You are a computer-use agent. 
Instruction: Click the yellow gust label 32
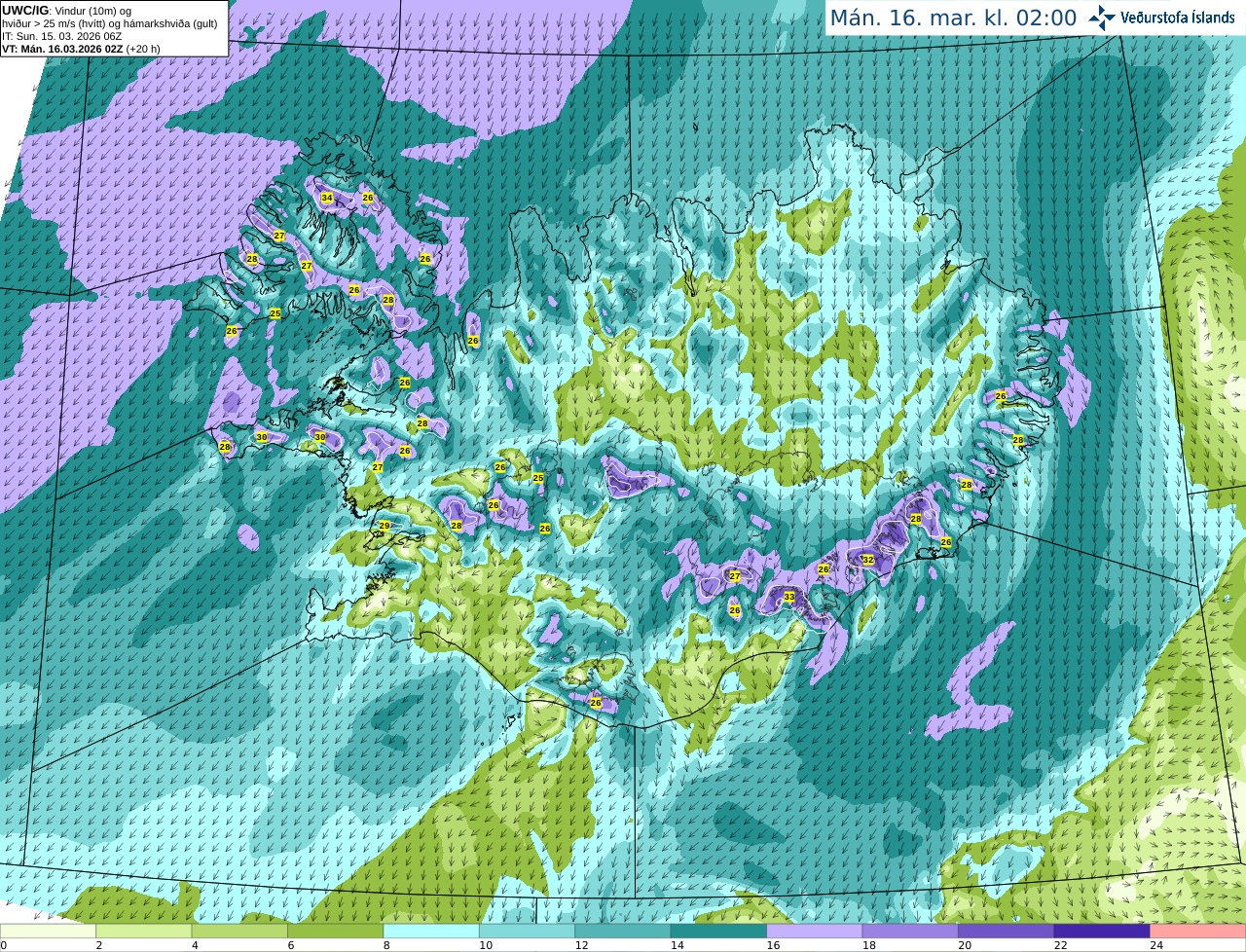pyautogui.click(x=868, y=560)
